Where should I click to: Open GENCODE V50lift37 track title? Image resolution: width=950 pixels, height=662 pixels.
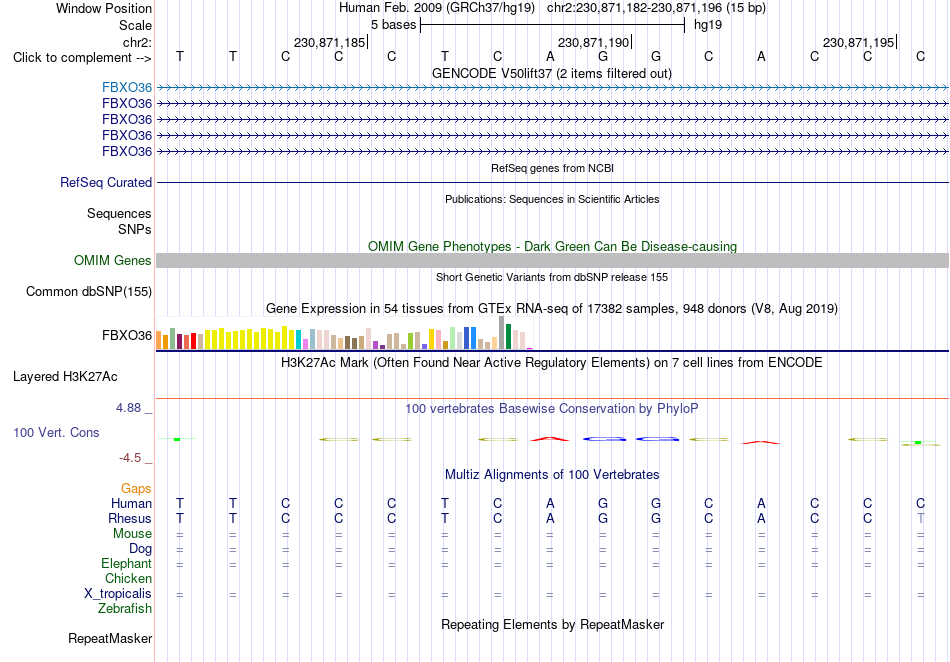click(552, 73)
